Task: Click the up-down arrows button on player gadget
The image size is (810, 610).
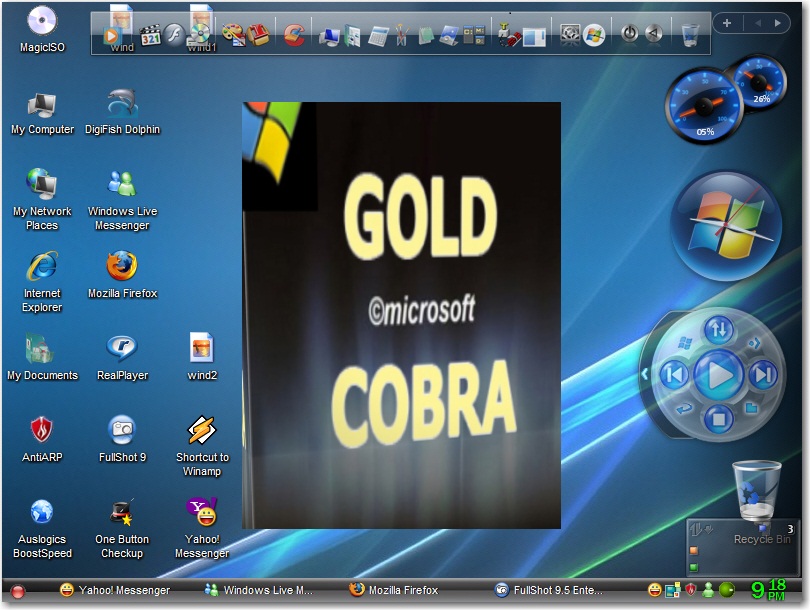Action: (719, 329)
